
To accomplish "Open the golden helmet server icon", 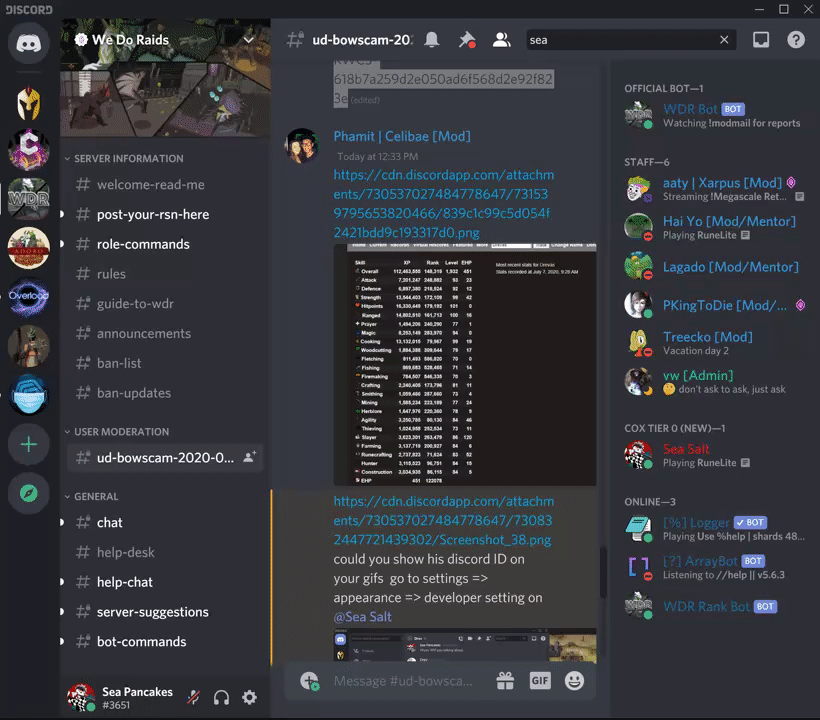I will [29, 103].
